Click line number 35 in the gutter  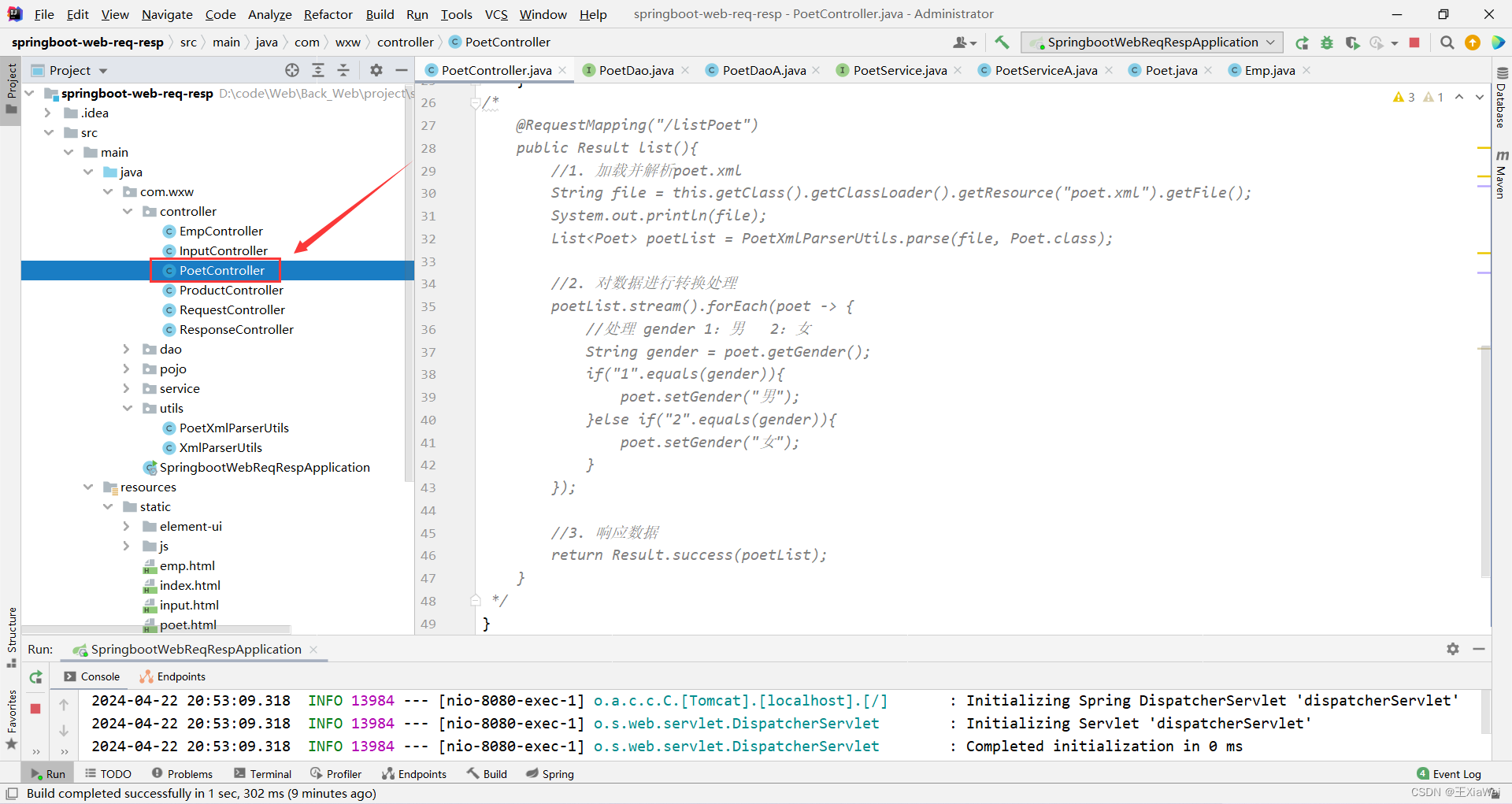click(428, 306)
